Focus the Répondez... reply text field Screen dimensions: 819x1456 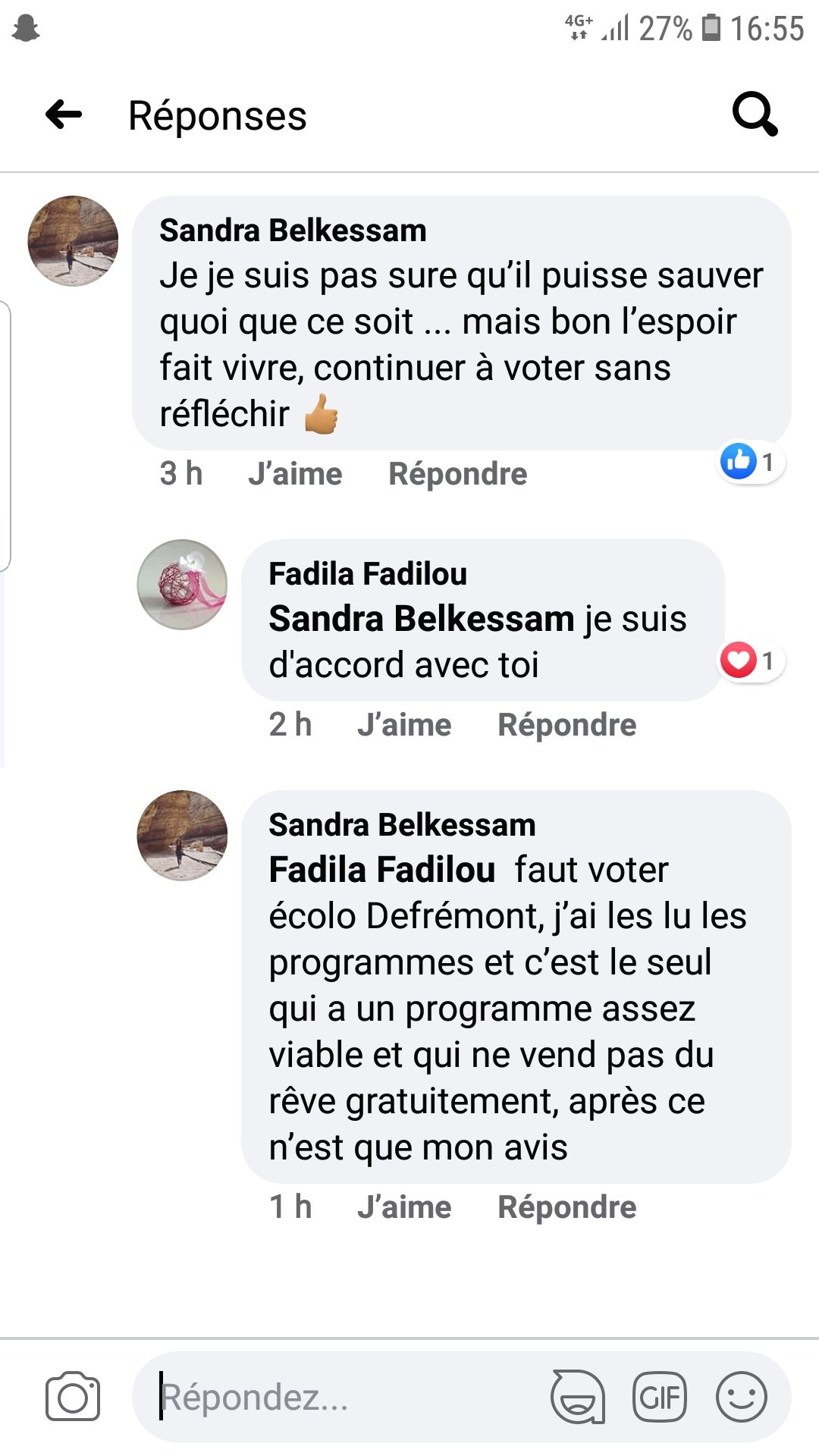[x=341, y=1397]
